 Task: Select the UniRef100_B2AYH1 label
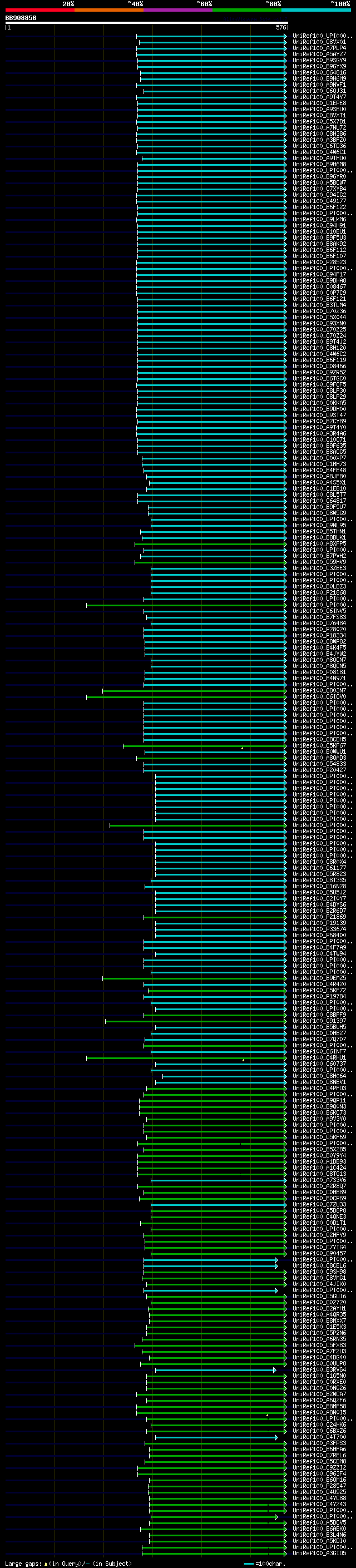319,1309
